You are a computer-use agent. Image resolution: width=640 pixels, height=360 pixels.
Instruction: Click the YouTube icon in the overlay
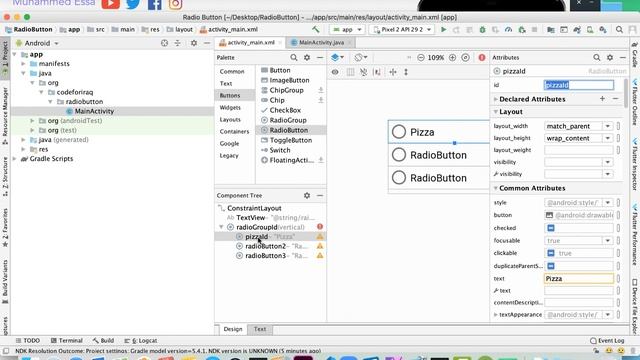[x=111, y=4]
